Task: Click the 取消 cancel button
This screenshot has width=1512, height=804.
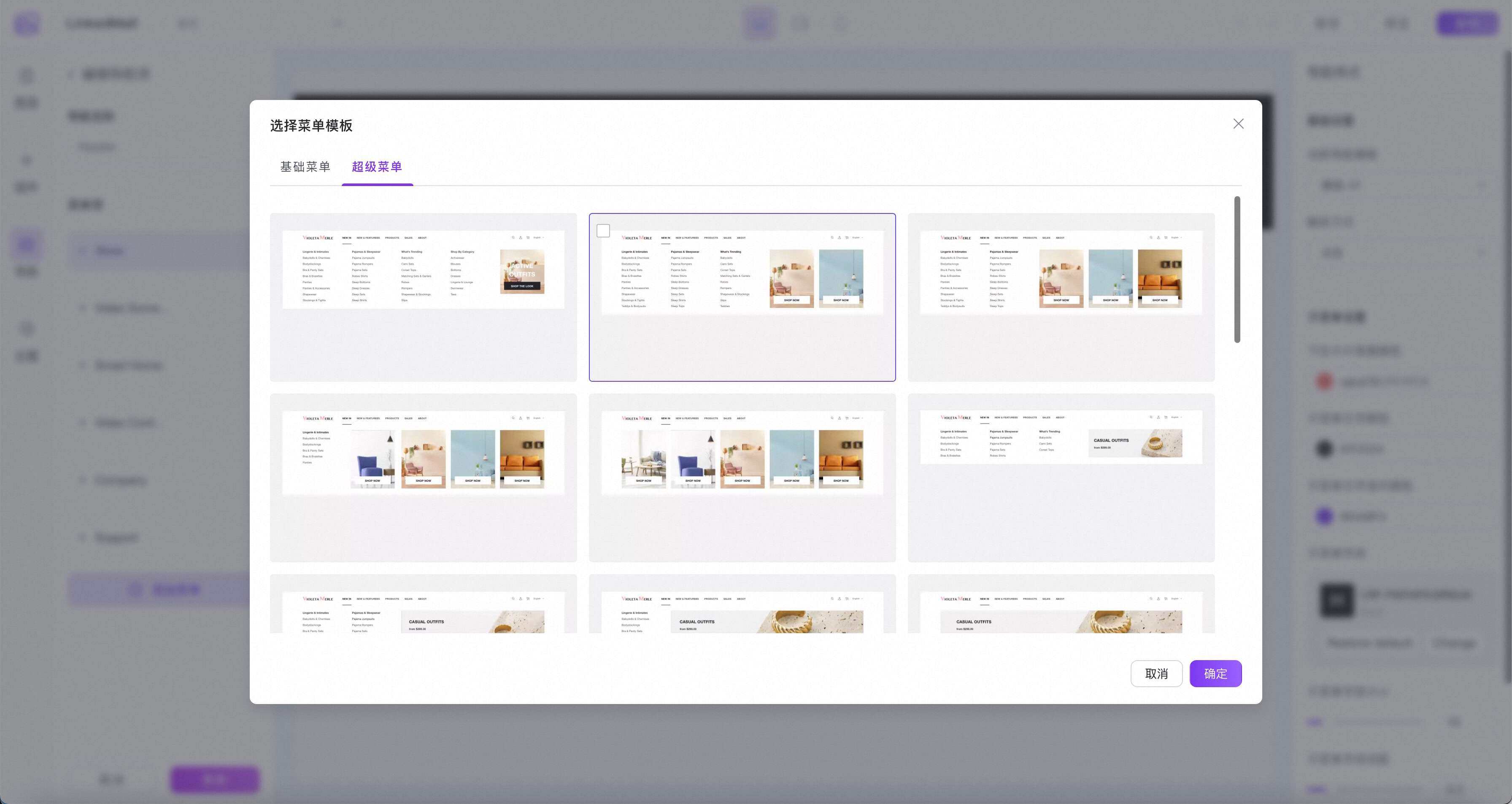Action: (1156, 673)
